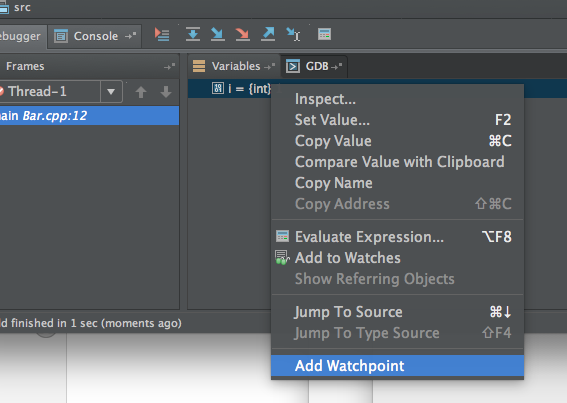Click the Variables tab pin arrow icon
Image resolution: width=567 pixels, height=403 pixels.
pyautogui.click(x=269, y=67)
